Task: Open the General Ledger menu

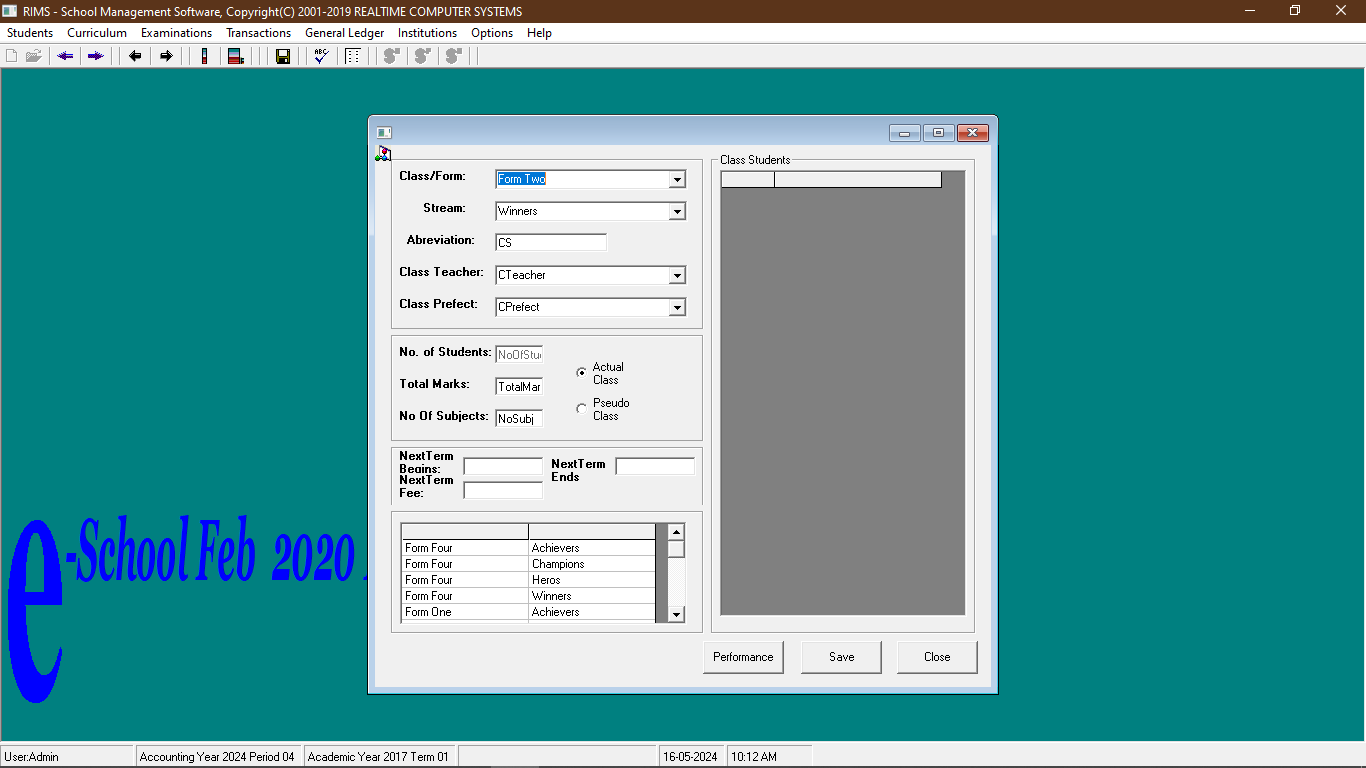Action: coord(344,33)
